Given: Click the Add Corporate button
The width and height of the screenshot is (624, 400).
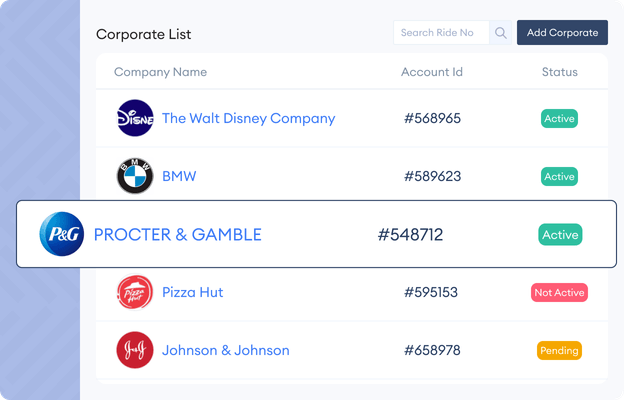Looking at the screenshot, I should 562,33.
